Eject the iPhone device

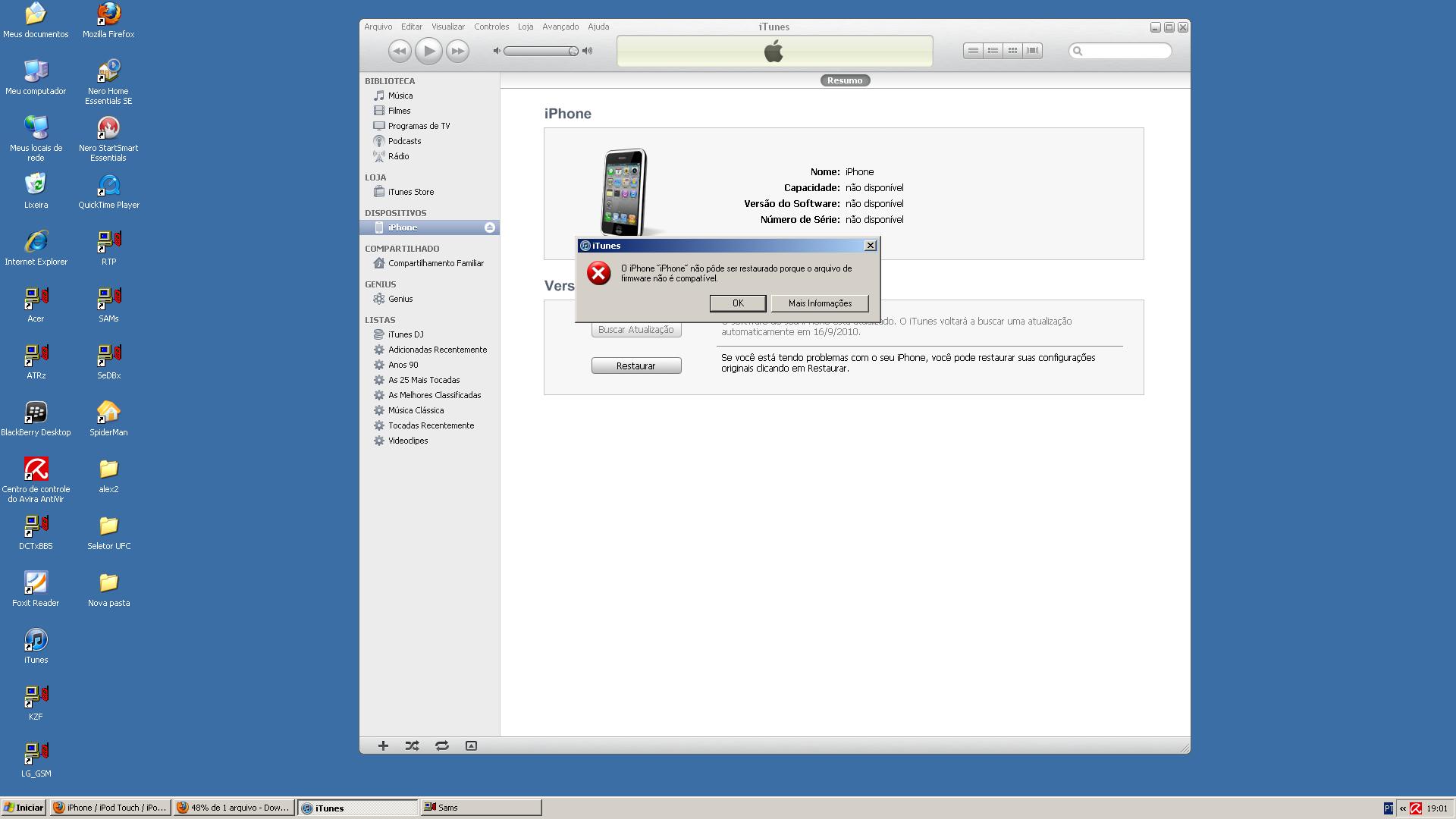490,227
